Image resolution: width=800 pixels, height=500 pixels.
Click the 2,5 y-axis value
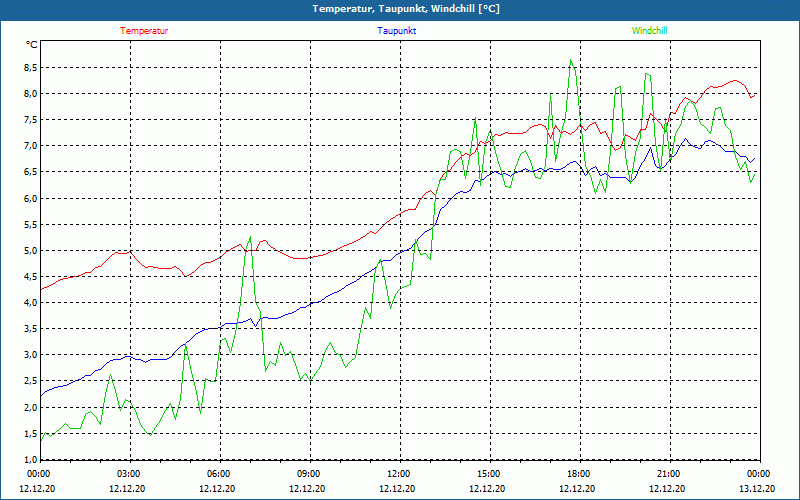coord(31,381)
